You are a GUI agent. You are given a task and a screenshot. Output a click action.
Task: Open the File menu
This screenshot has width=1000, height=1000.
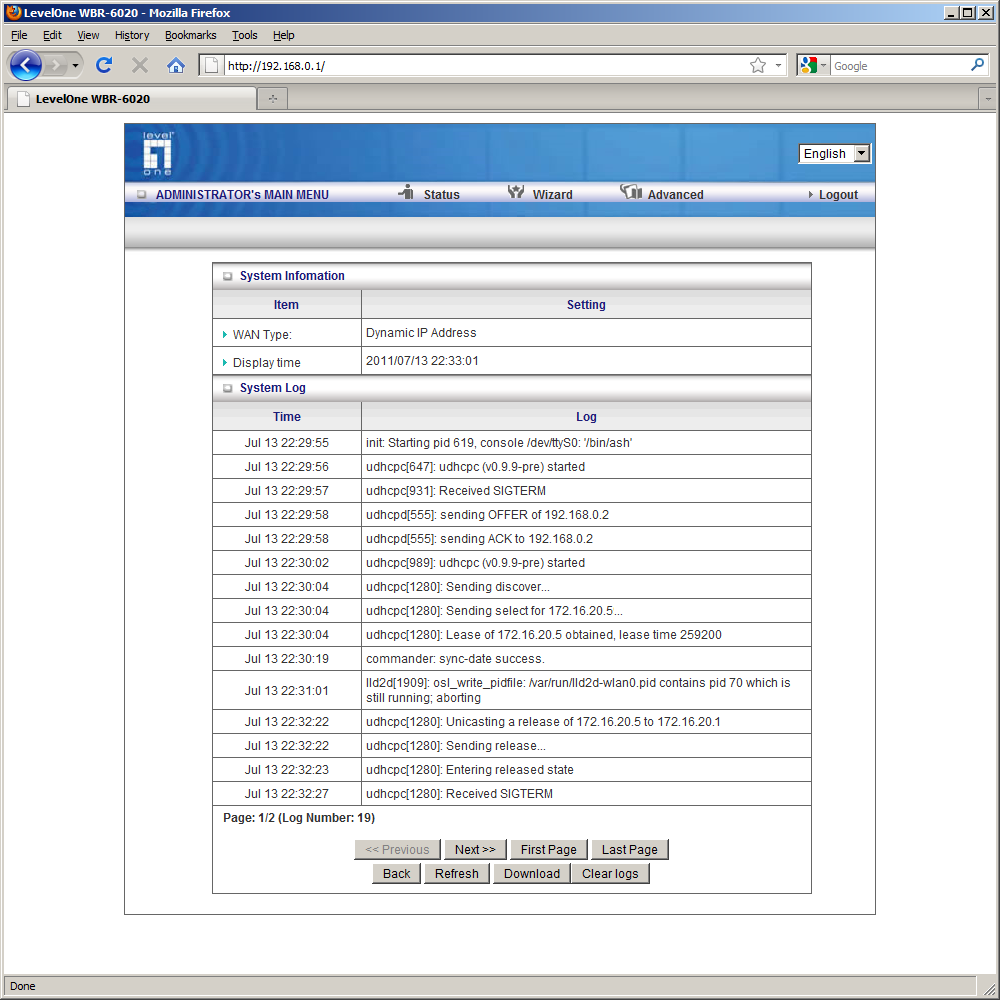coord(19,35)
